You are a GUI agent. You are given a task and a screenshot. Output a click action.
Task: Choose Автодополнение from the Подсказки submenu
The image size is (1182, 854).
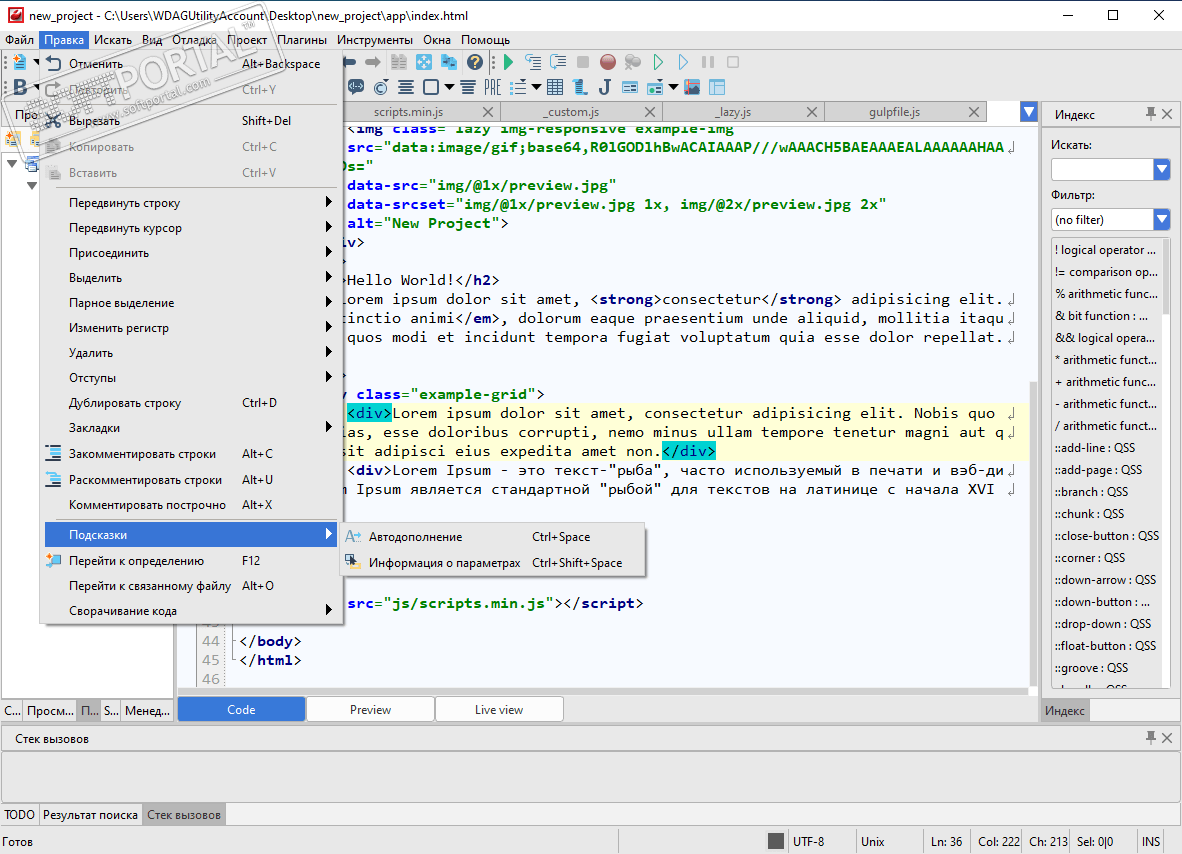(x=415, y=537)
